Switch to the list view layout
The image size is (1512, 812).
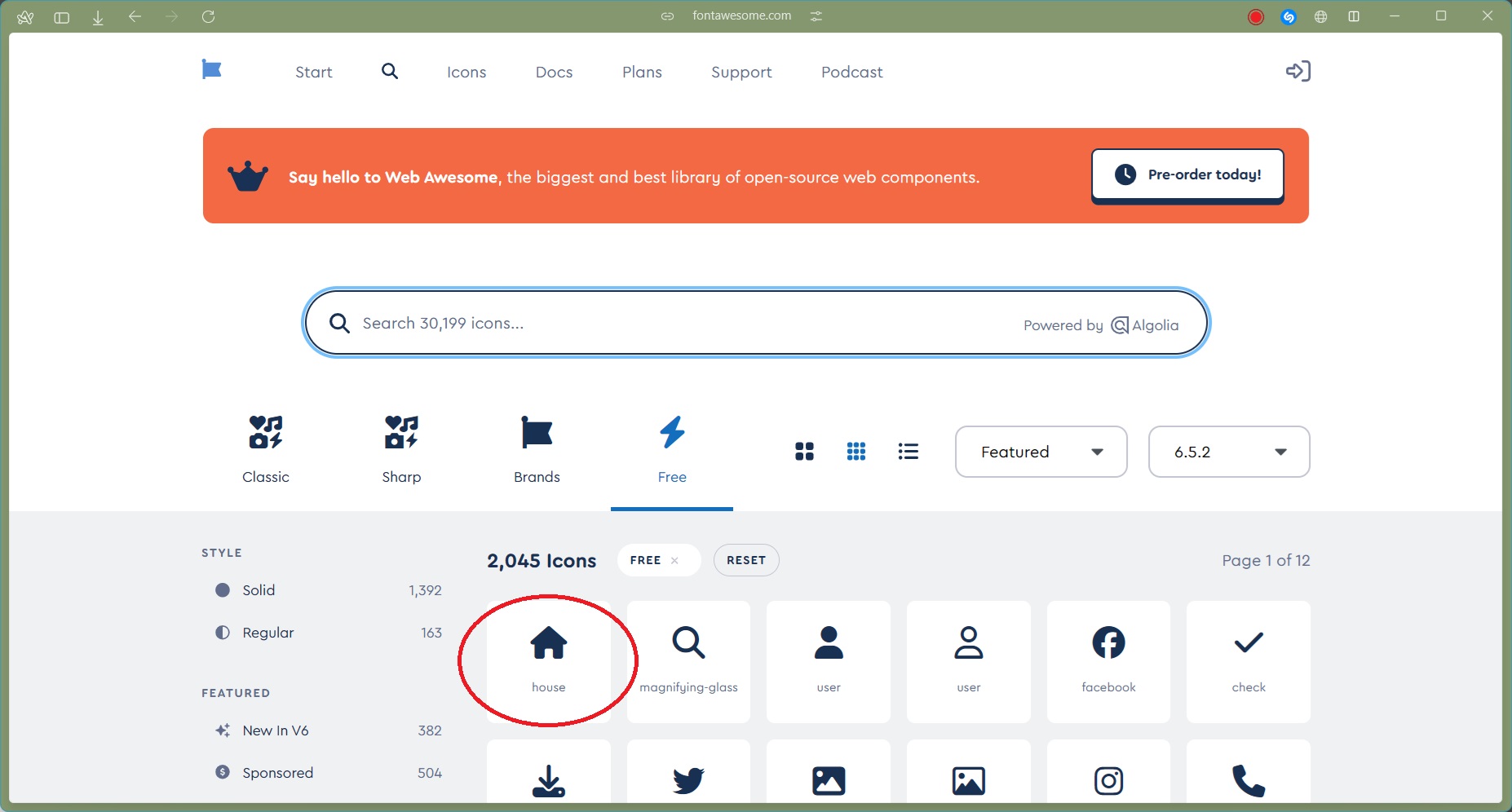(x=908, y=452)
